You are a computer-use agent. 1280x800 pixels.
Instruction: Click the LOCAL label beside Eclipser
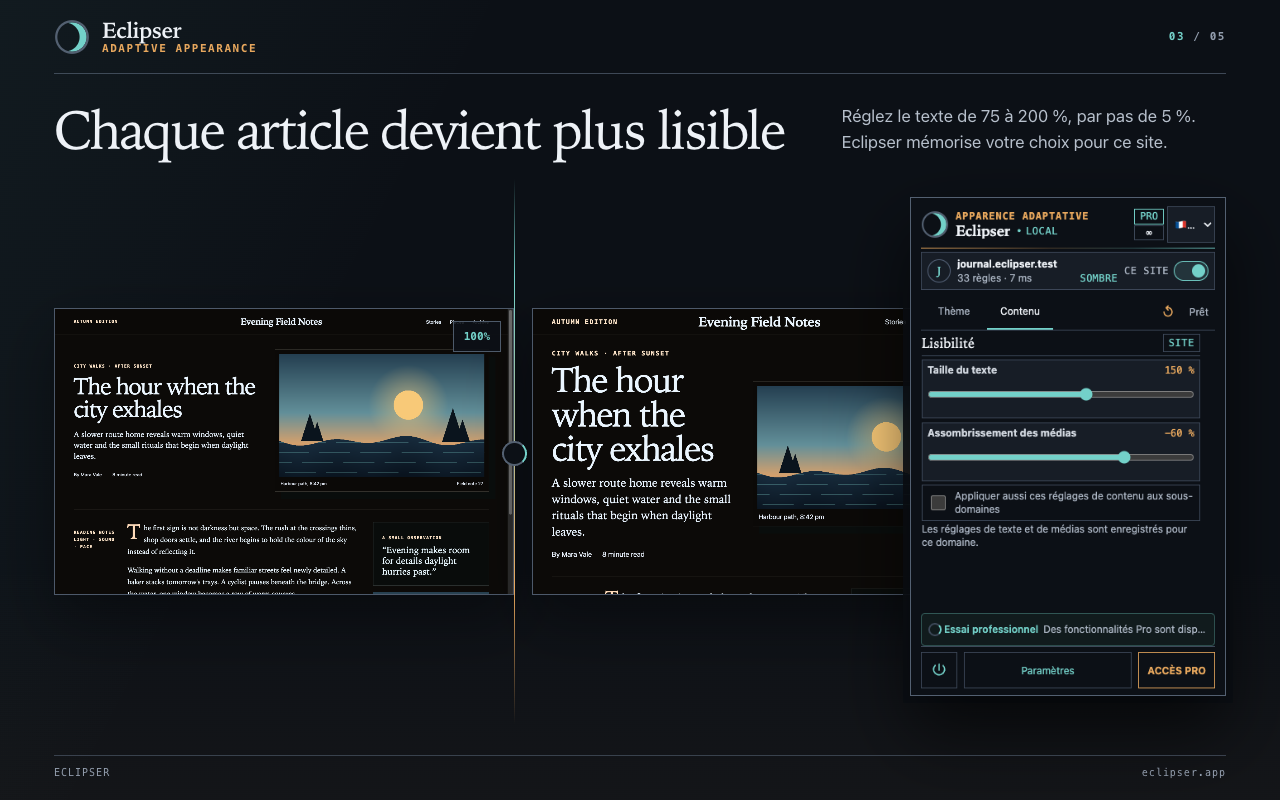click(1041, 231)
